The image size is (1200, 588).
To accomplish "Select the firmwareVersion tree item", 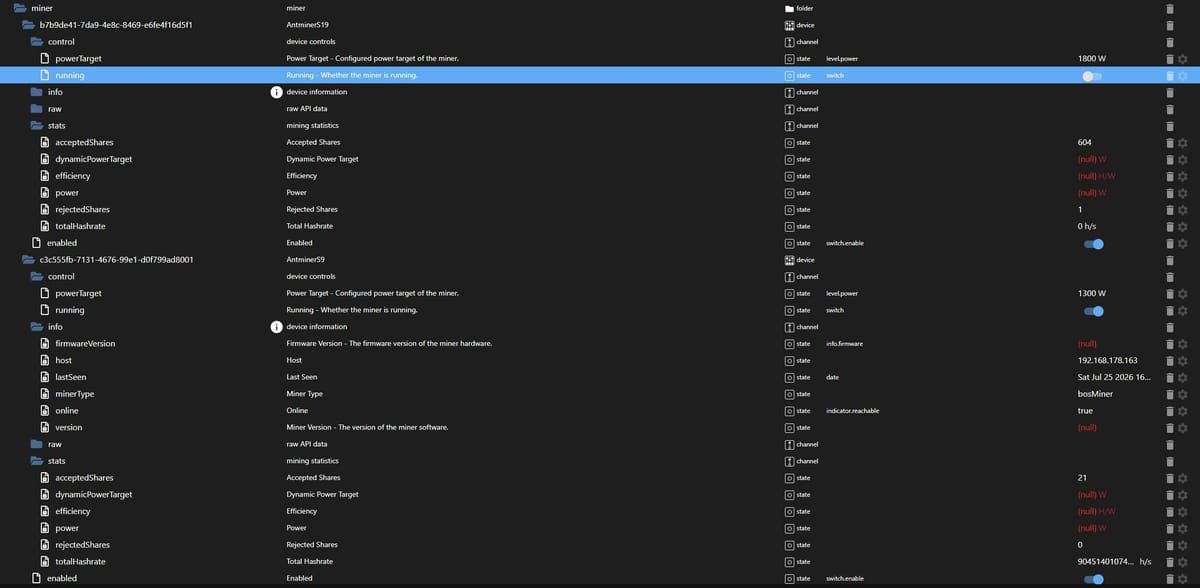I will click(85, 343).
